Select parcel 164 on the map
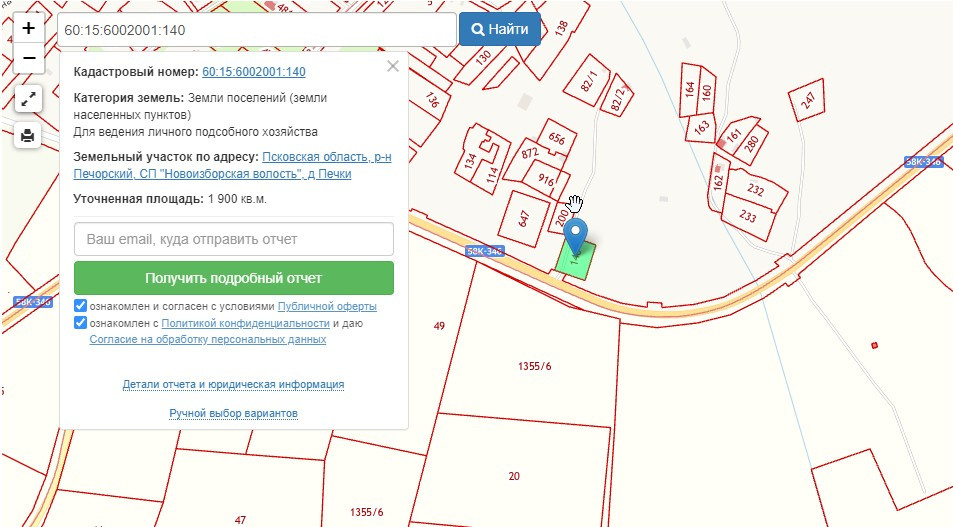Screen dimensions: 953x527 tap(689, 89)
